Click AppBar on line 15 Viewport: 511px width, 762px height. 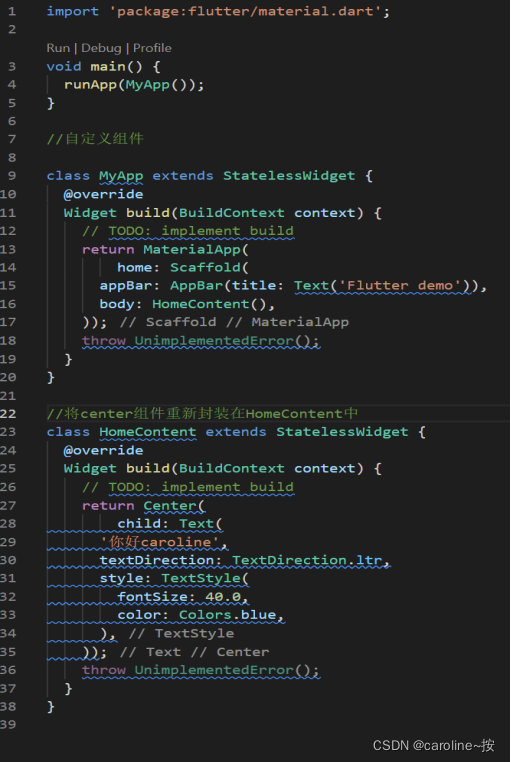tap(196, 286)
